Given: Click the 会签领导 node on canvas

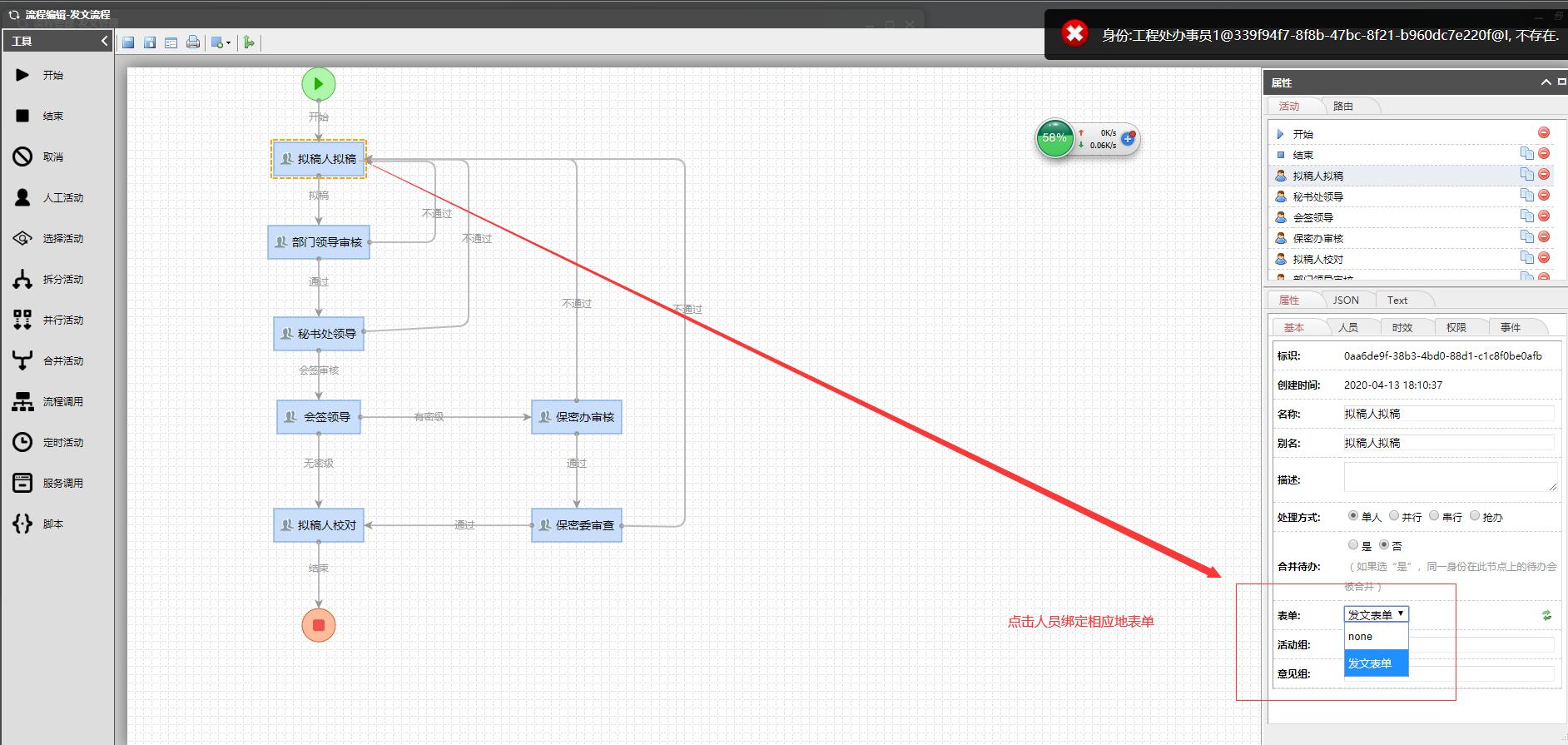Looking at the screenshot, I should [319, 417].
